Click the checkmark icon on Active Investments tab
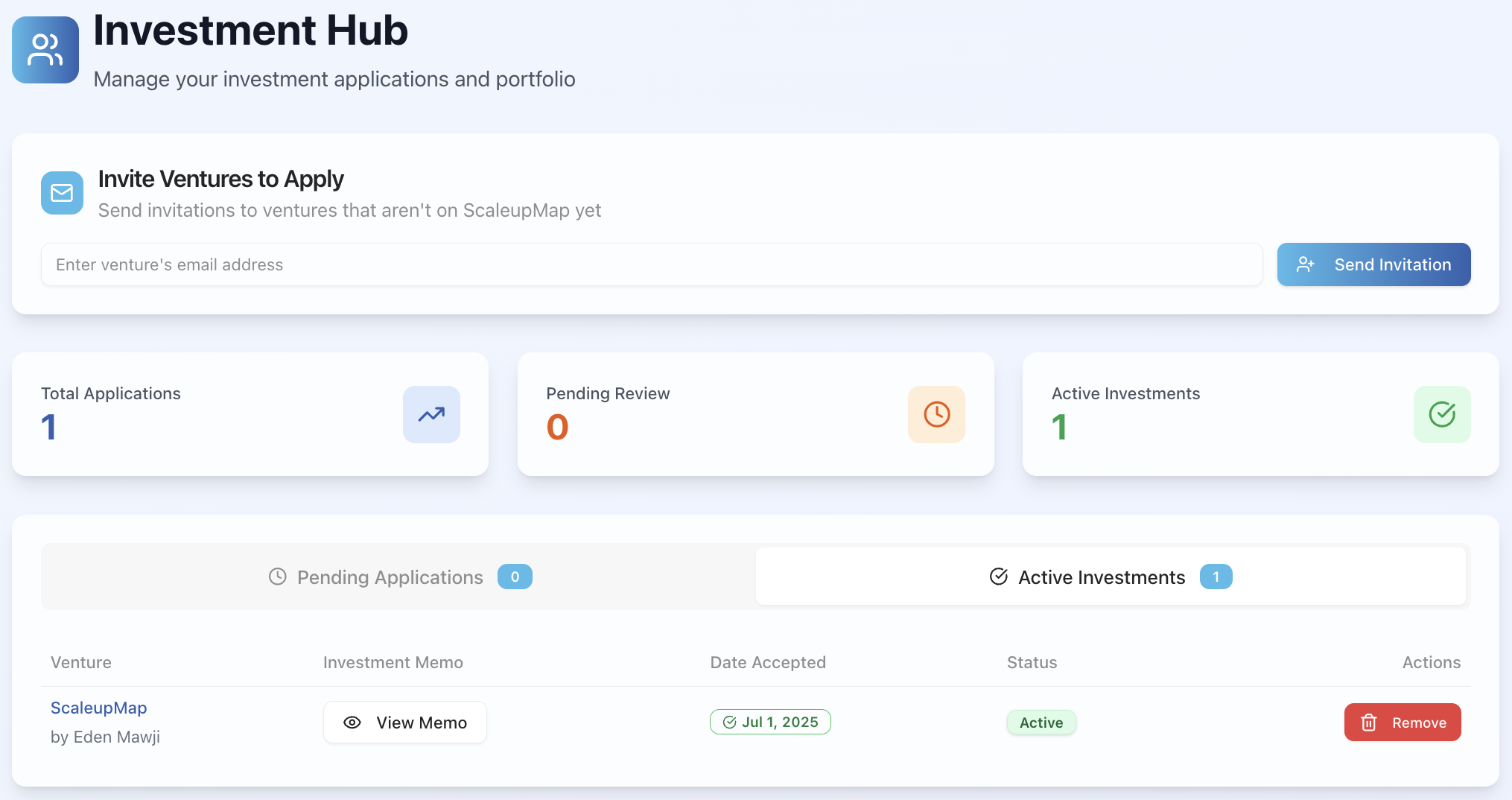Viewport: 1512px width, 800px height. tap(998, 577)
